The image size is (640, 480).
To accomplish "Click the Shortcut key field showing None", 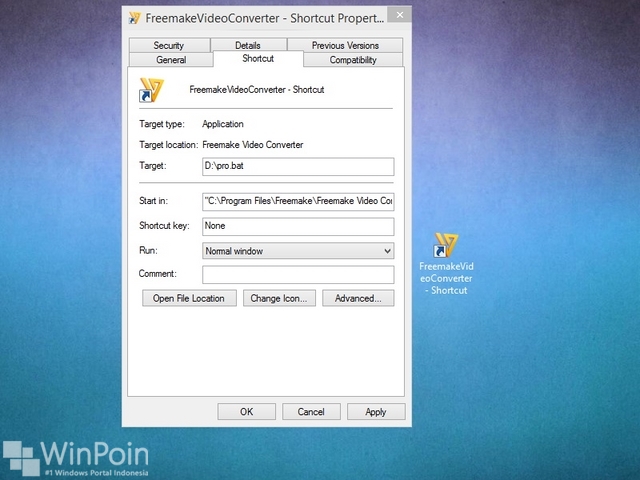I will tap(298, 227).
